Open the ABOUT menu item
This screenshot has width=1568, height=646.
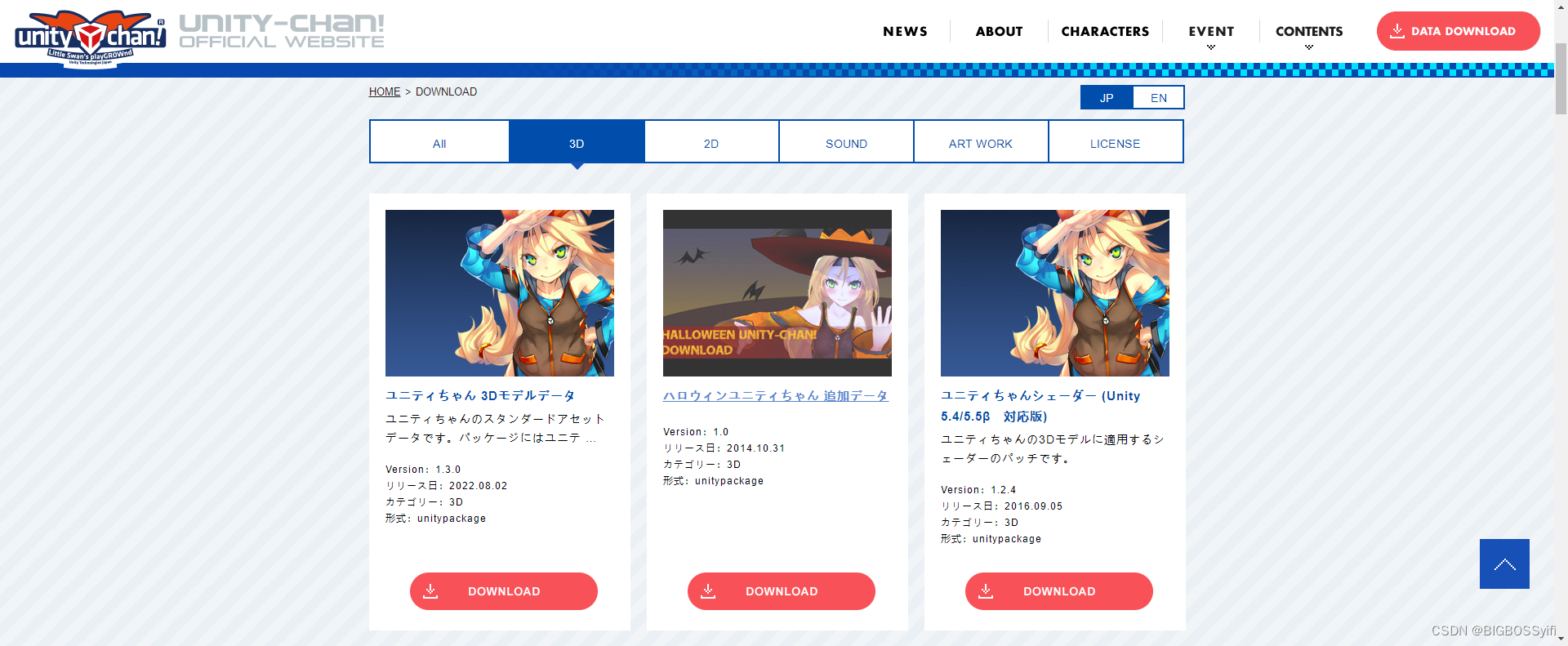pyautogui.click(x=999, y=31)
